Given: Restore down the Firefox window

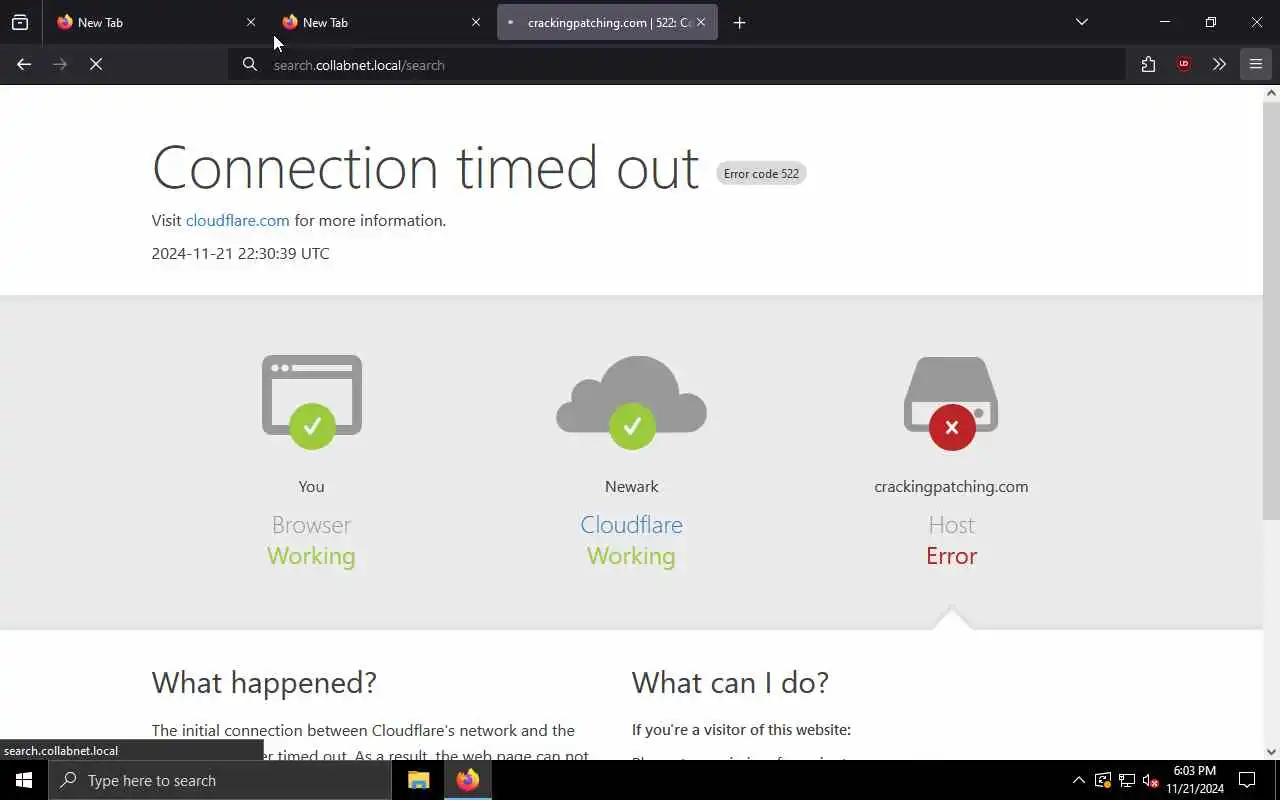Looking at the screenshot, I should point(1211,22).
